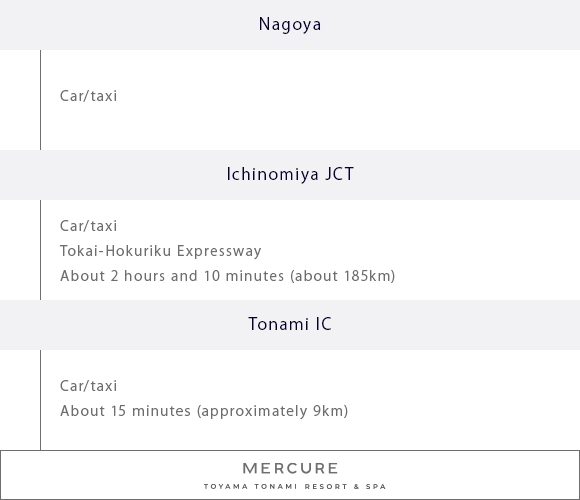Click the word 'JCT' in the Ichinomiya heading
Image resolution: width=580 pixels, height=500 pixels.
click(340, 175)
